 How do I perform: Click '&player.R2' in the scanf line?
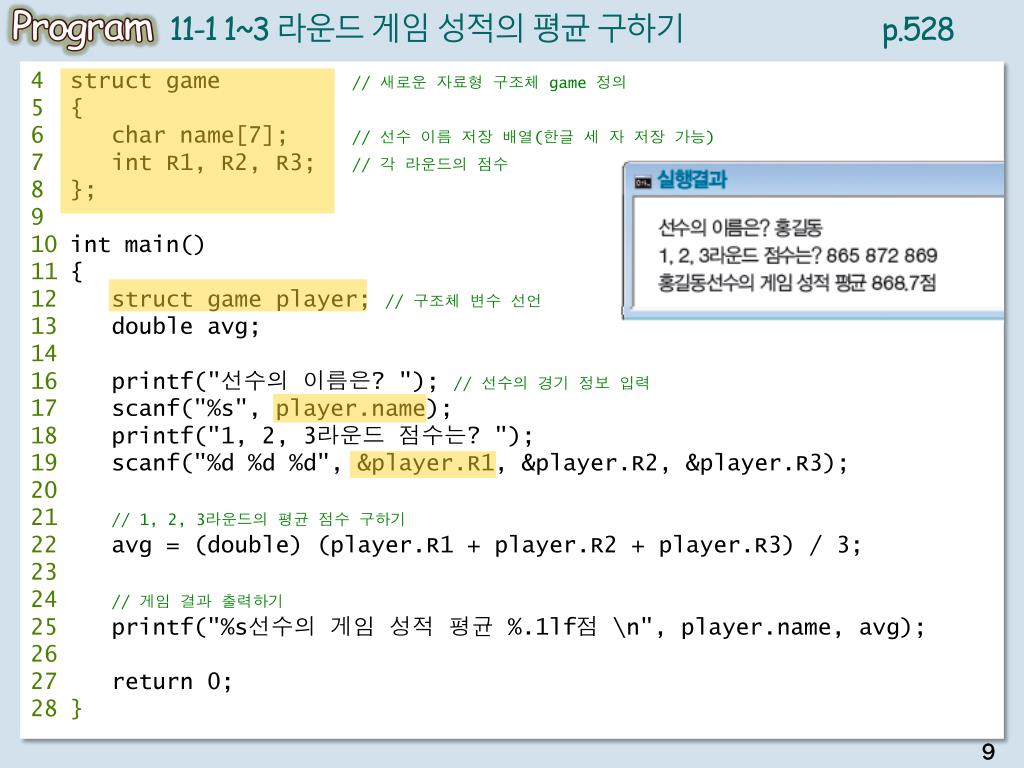(x=589, y=463)
